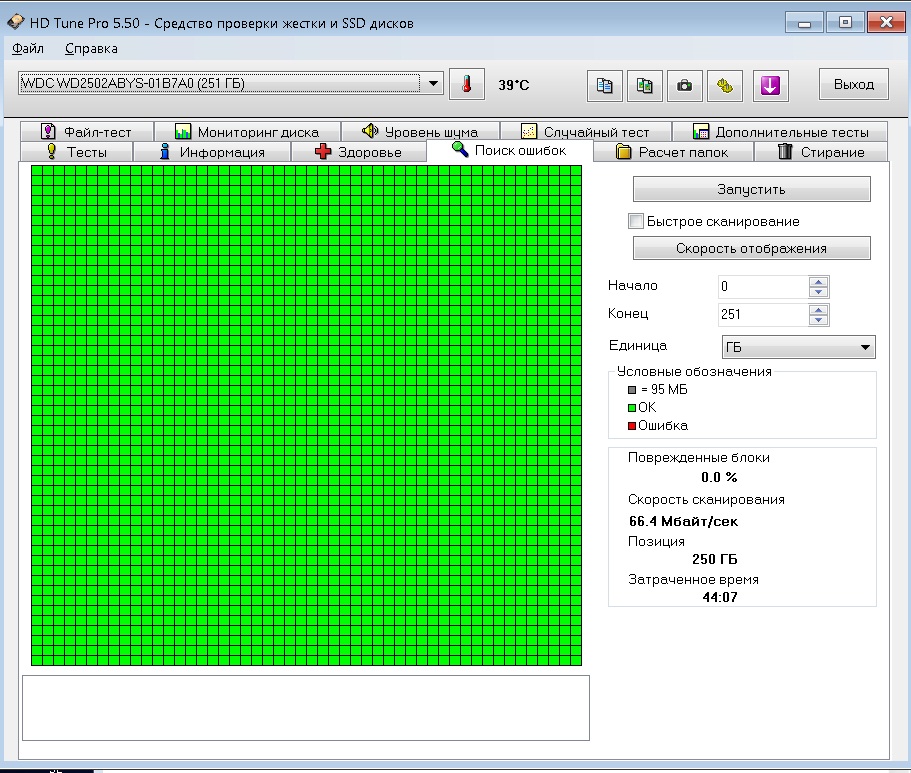Close the HD Tune Pro window
Viewport: 911px width, 773px height.
point(886,23)
